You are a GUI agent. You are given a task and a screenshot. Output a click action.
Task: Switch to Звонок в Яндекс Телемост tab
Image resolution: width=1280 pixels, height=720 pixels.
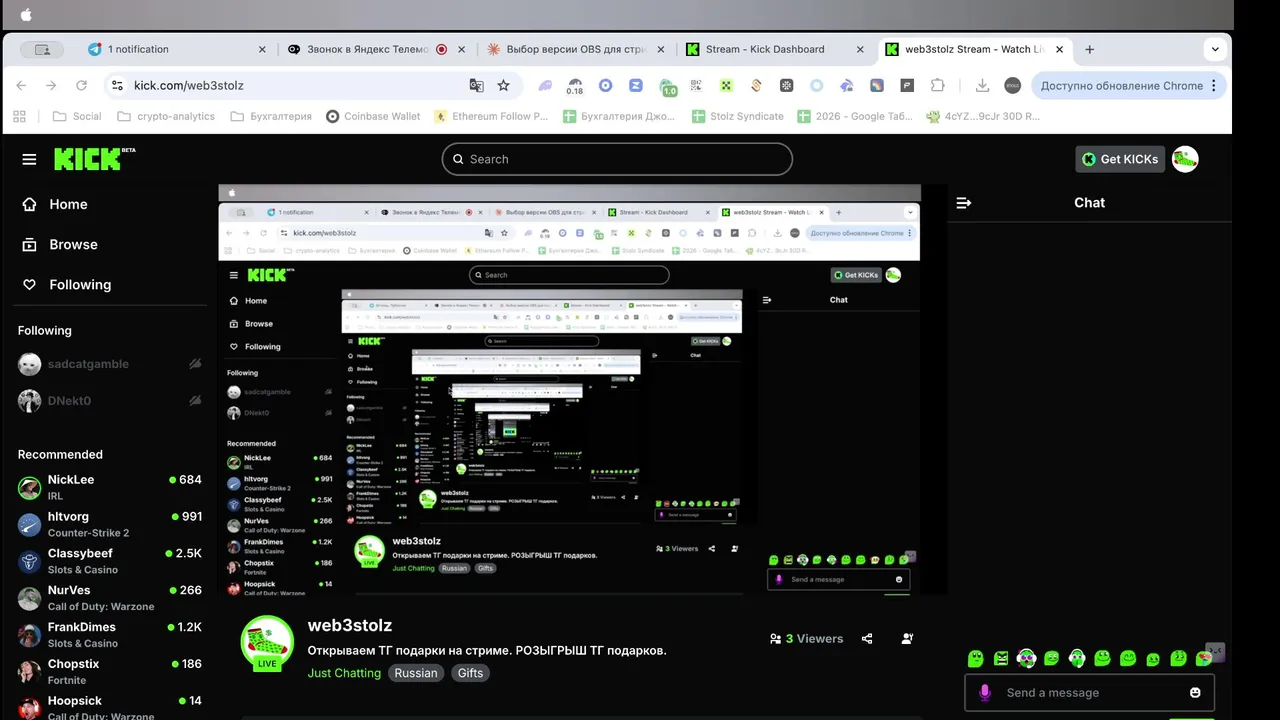coord(376,49)
